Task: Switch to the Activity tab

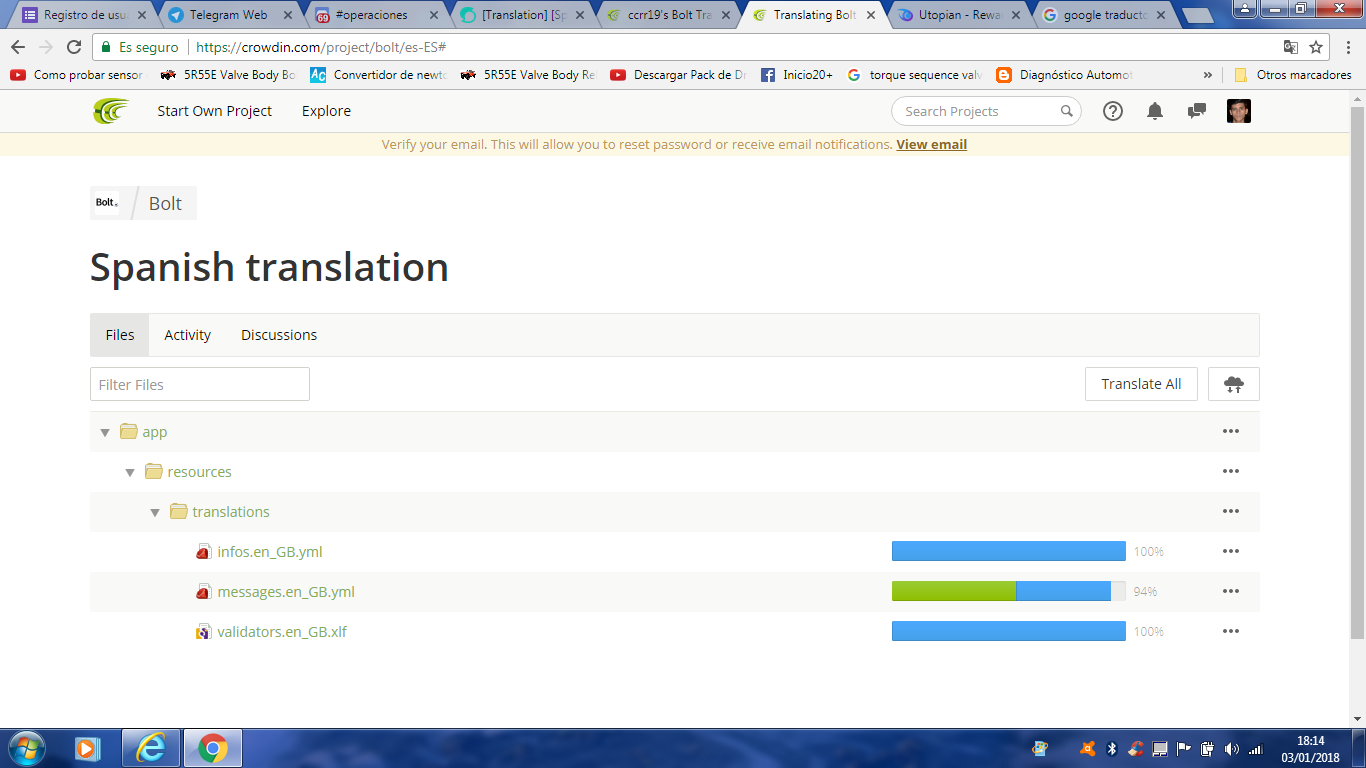Action: pyautogui.click(x=187, y=335)
